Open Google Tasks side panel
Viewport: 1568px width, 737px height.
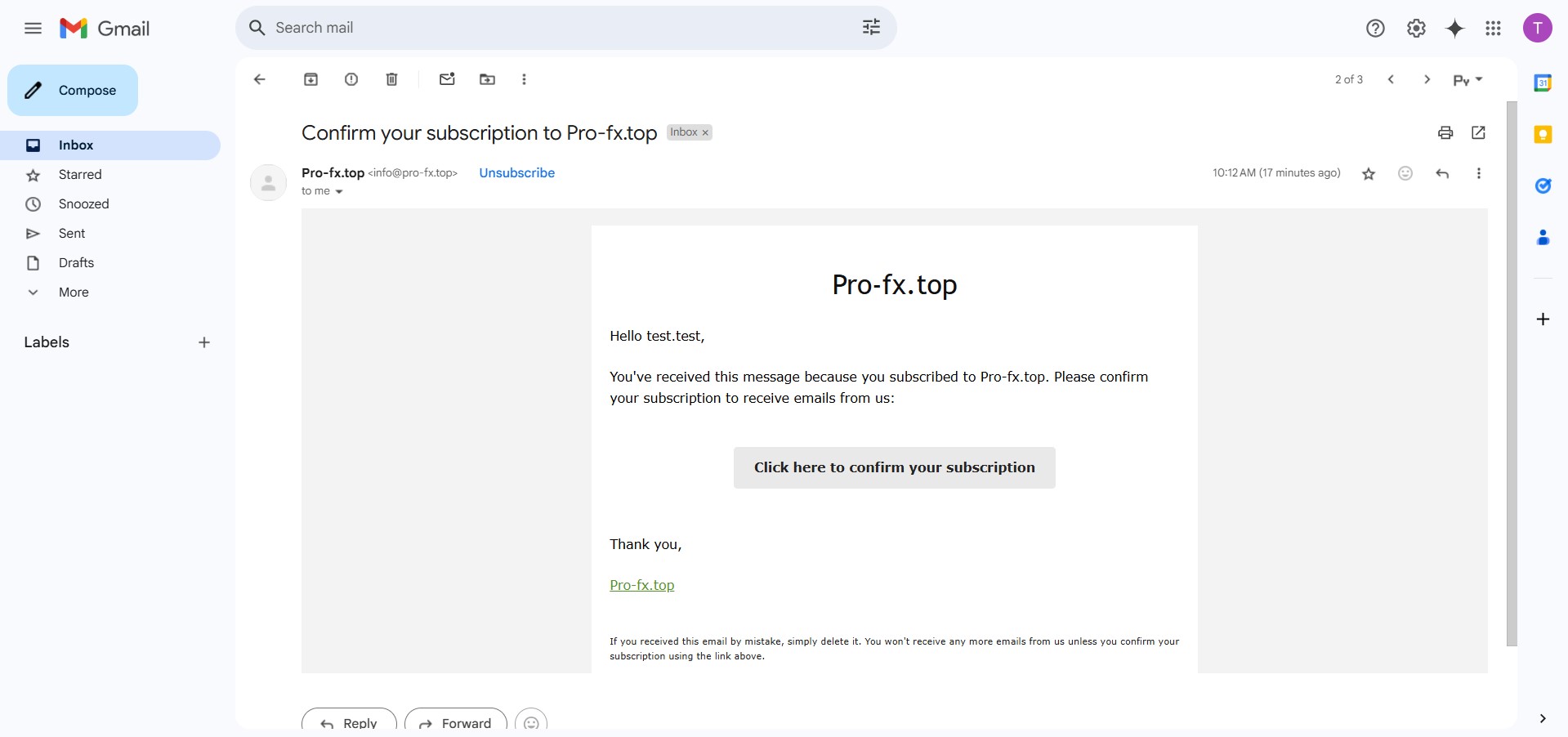[1543, 186]
